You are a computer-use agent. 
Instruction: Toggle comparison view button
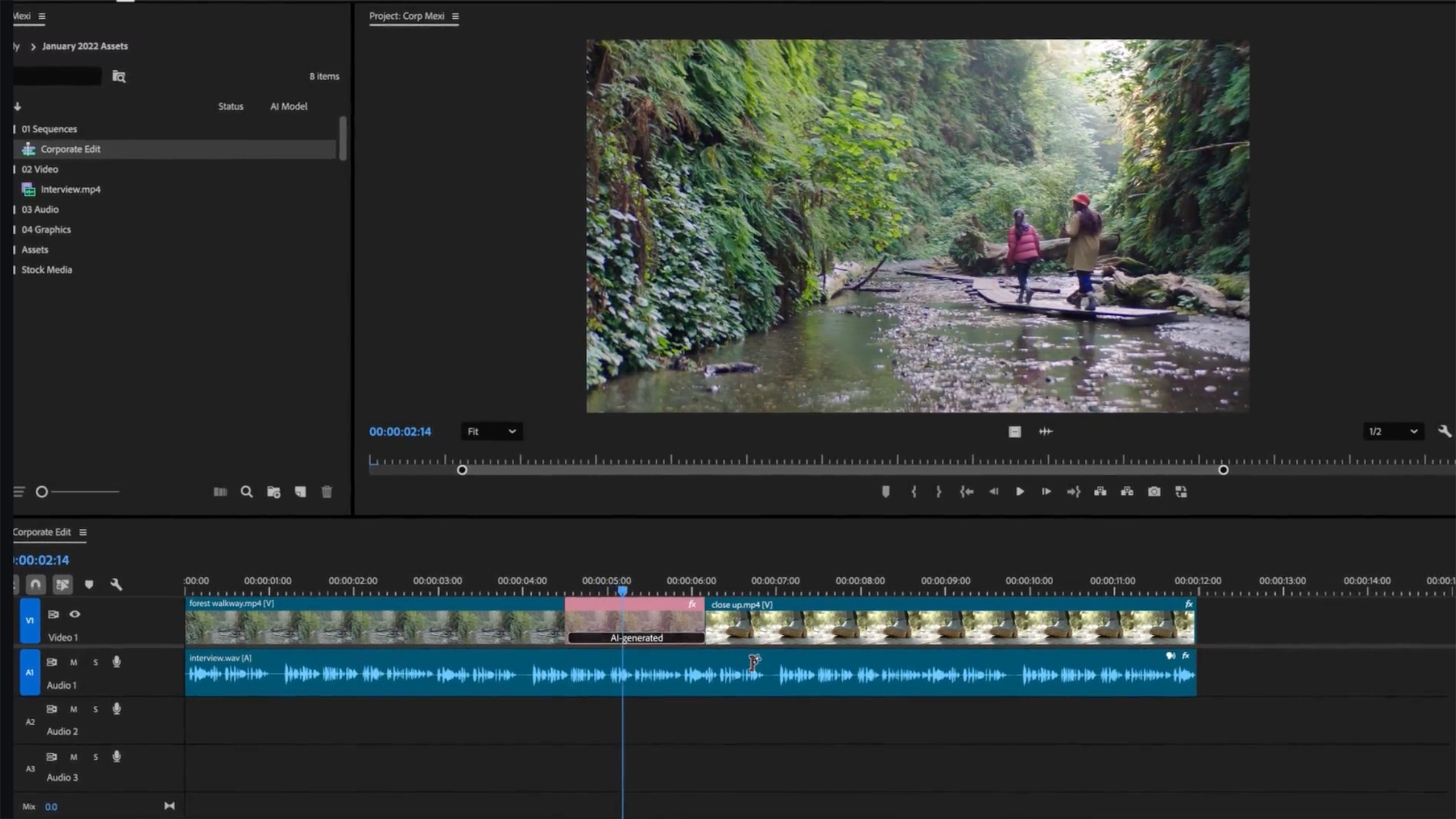coord(1181,492)
